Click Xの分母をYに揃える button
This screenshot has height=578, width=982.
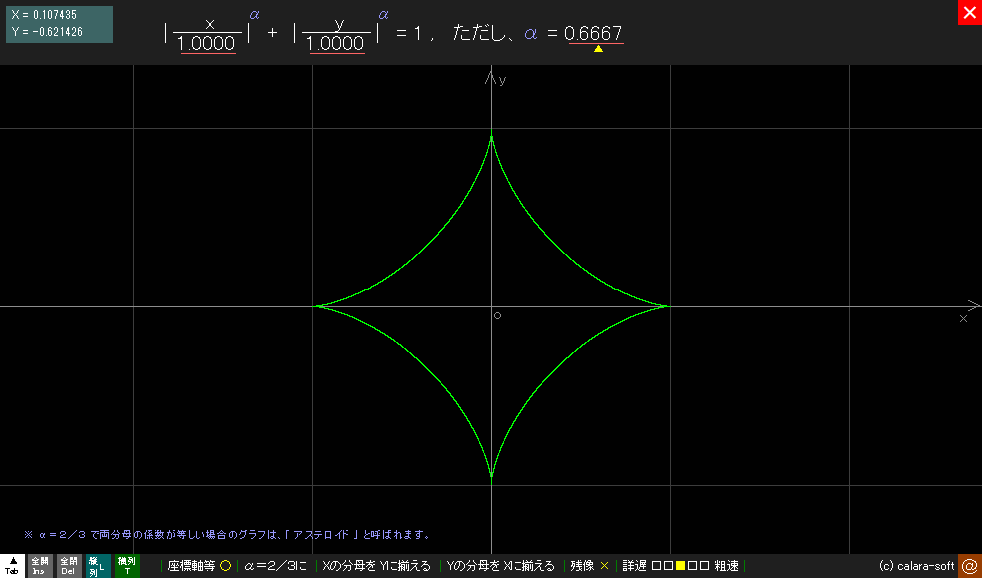coord(376,566)
